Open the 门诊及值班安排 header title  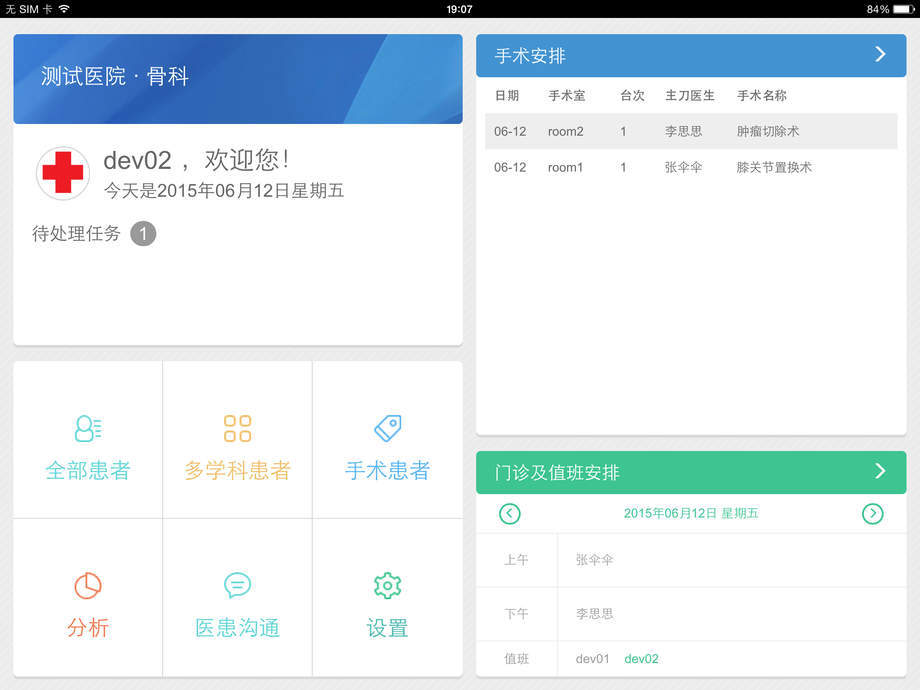tap(557, 472)
